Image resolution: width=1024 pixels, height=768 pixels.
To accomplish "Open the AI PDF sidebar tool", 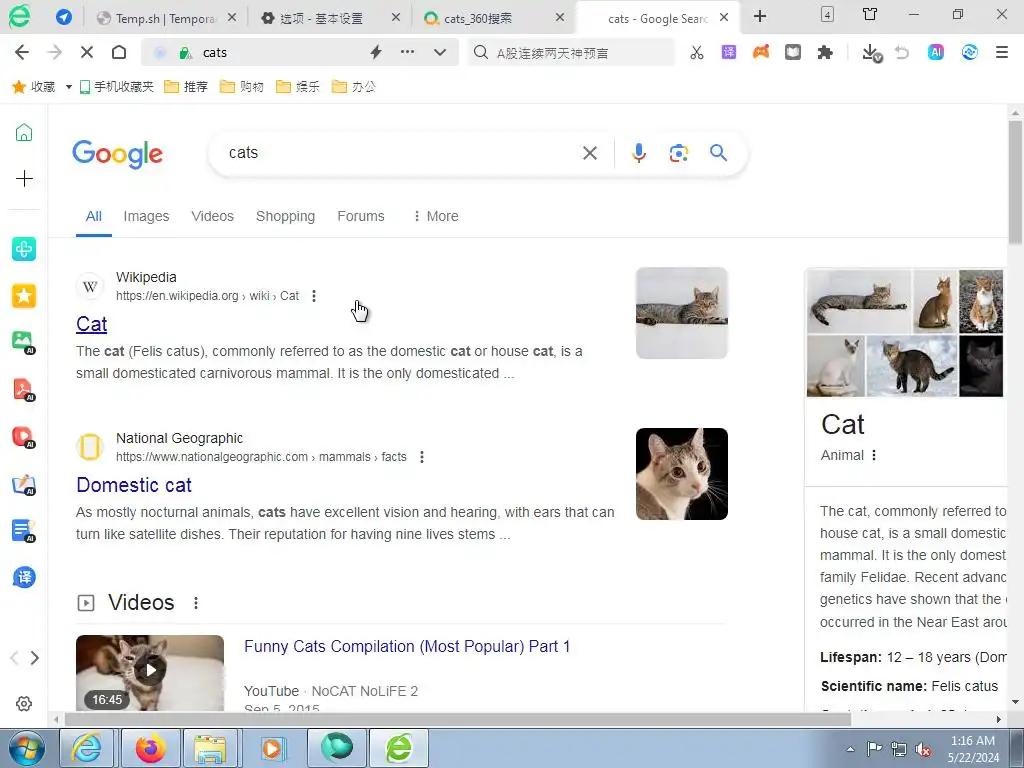I will click(24, 389).
